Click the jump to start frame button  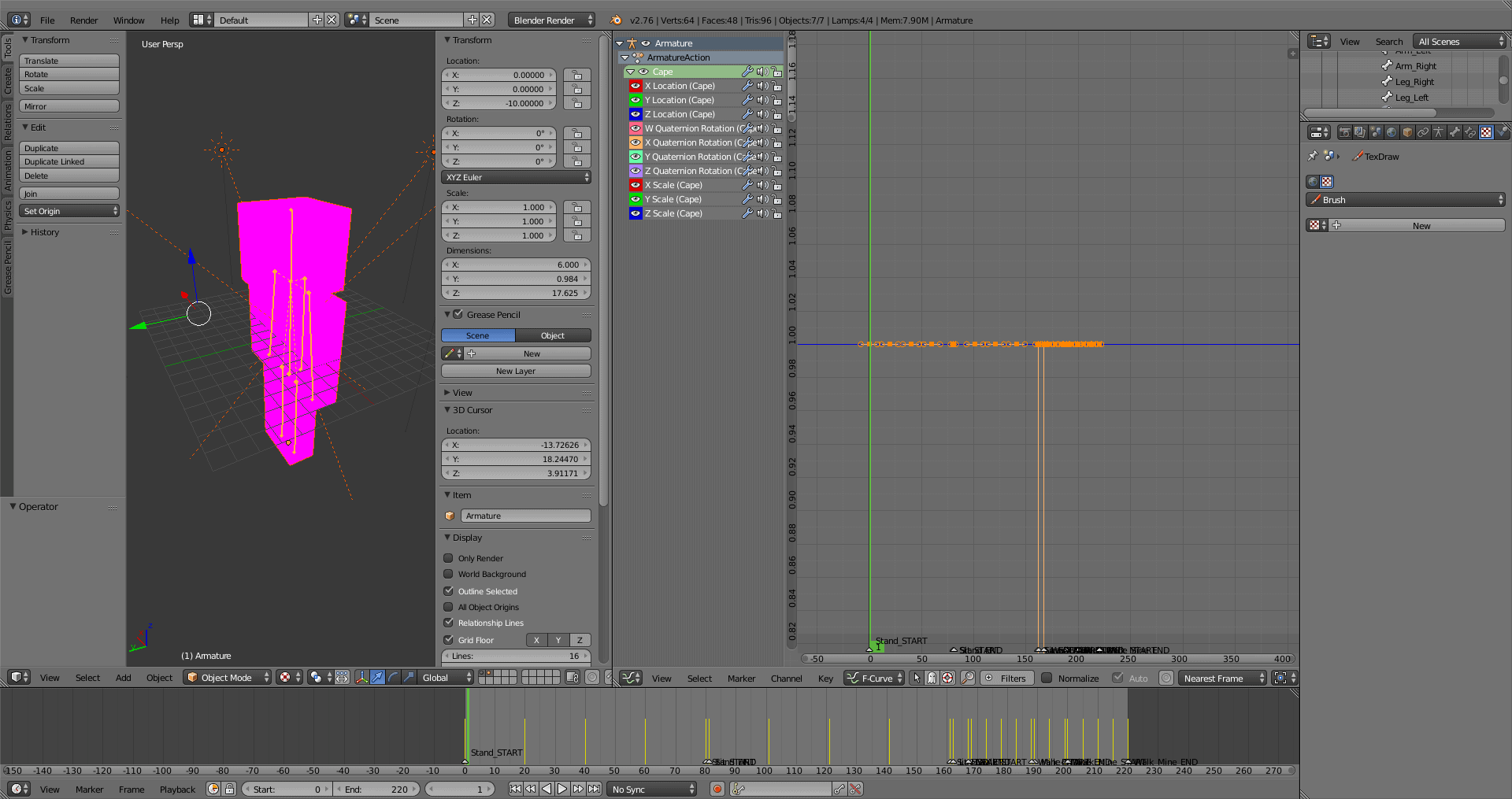(515, 789)
